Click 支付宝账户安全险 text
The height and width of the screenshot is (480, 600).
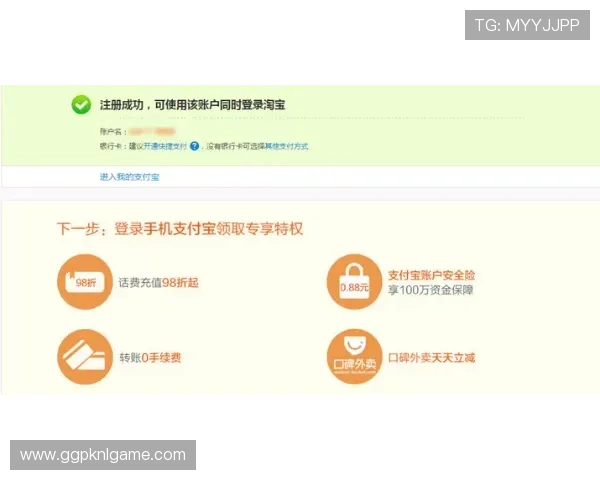point(432,275)
